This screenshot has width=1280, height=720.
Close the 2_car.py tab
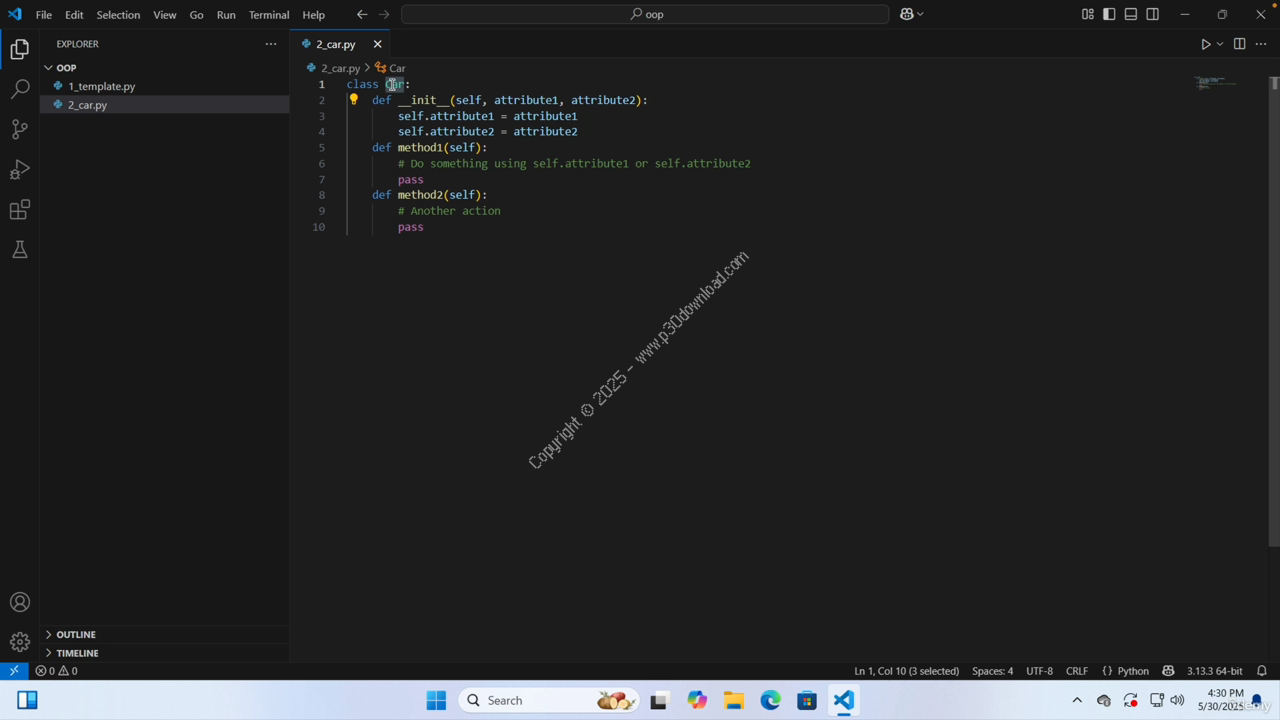tap(377, 44)
